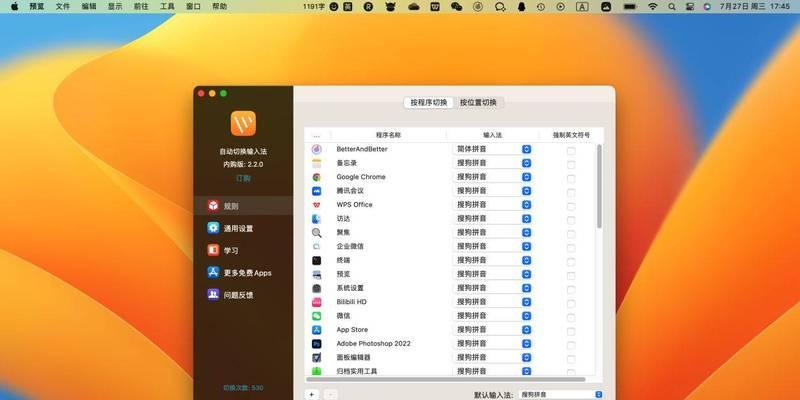Open Spotlight search in menu bar
This screenshot has height=400, width=800.
click(x=672, y=7)
